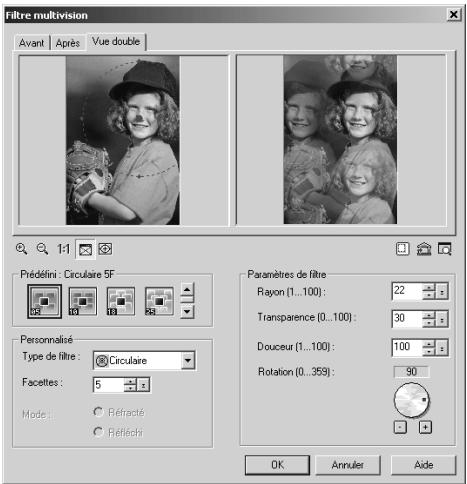The height and width of the screenshot is (484, 467).
Task: Select the Réfléchi mode radio button
Action: click(x=98, y=432)
